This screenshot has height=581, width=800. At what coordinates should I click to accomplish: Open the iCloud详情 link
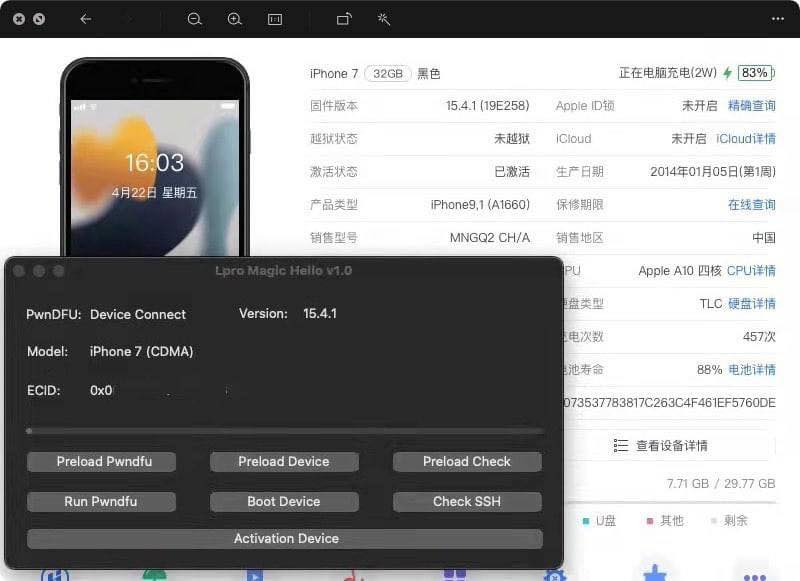point(745,139)
